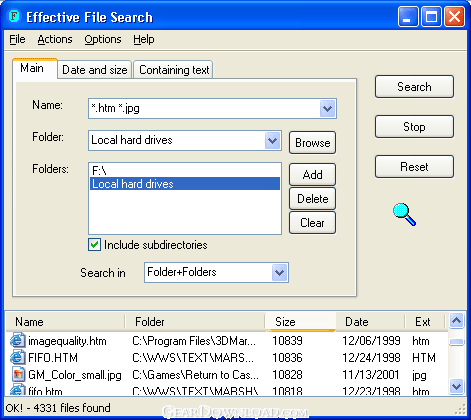Start the search with Search button
Image resolution: width=471 pixels, height=420 pixels.
pos(414,87)
